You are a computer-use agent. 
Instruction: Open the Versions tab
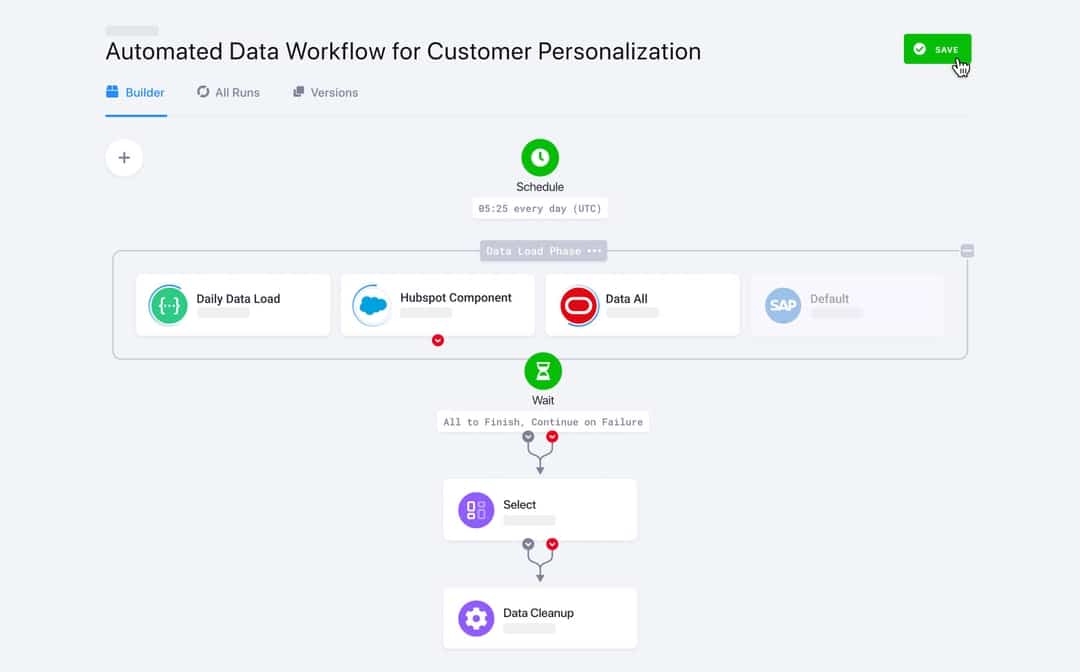(324, 92)
